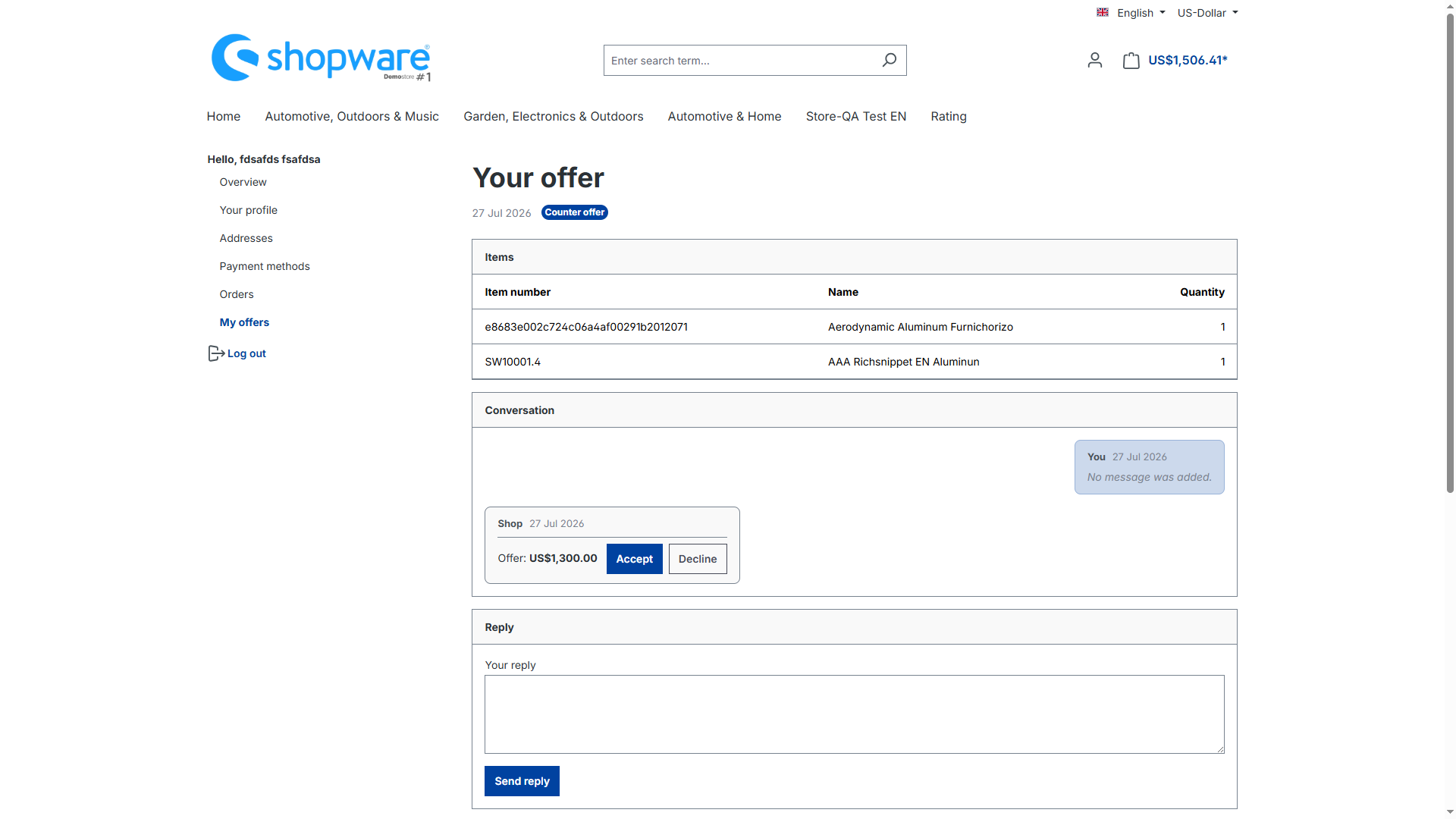Open the Rating menu item
The height and width of the screenshot is (819, 1456).
[x=948, y=116]
